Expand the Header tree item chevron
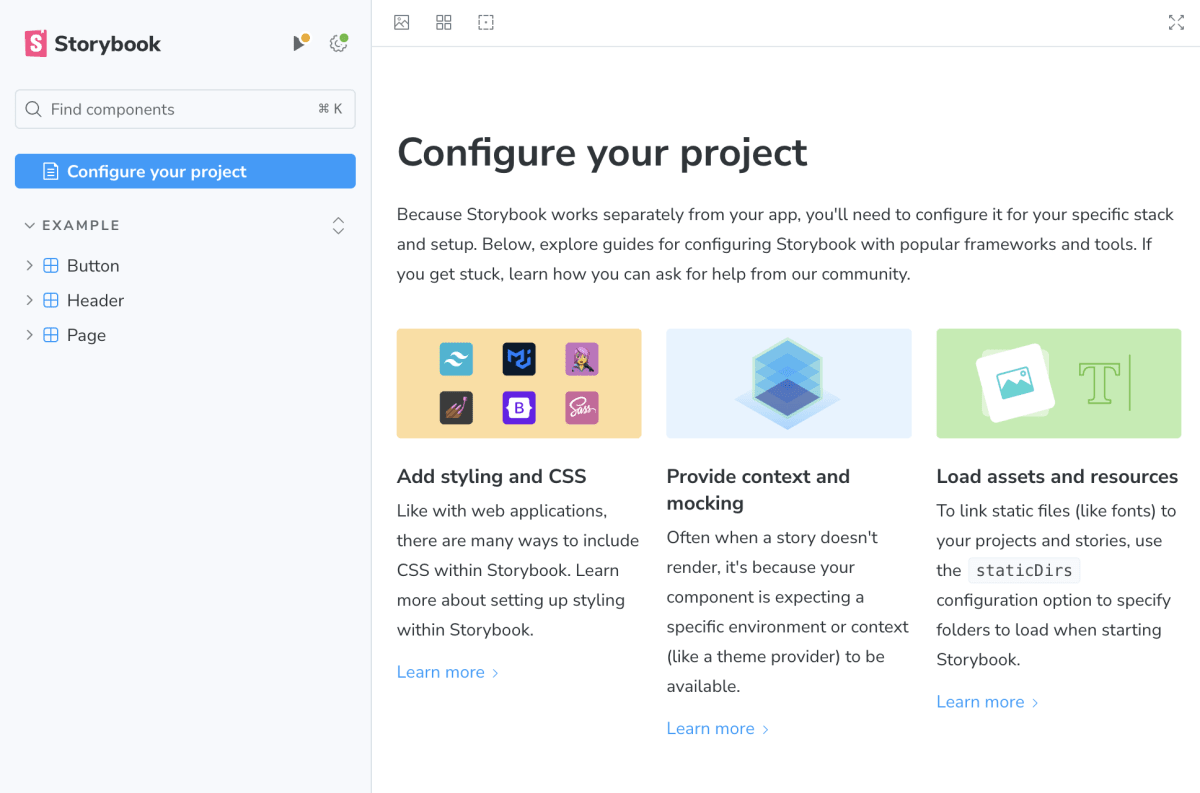 [x=29, y=300]
